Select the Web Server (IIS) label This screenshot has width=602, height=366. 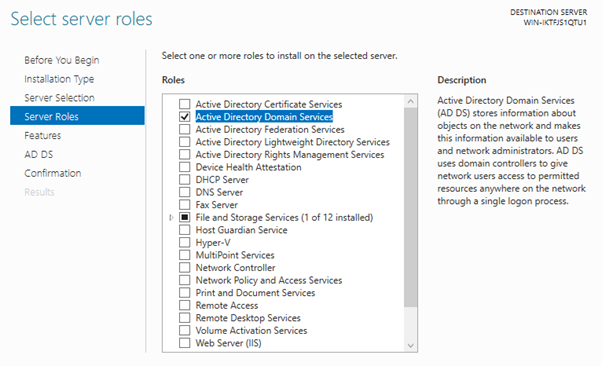point(228,343)
